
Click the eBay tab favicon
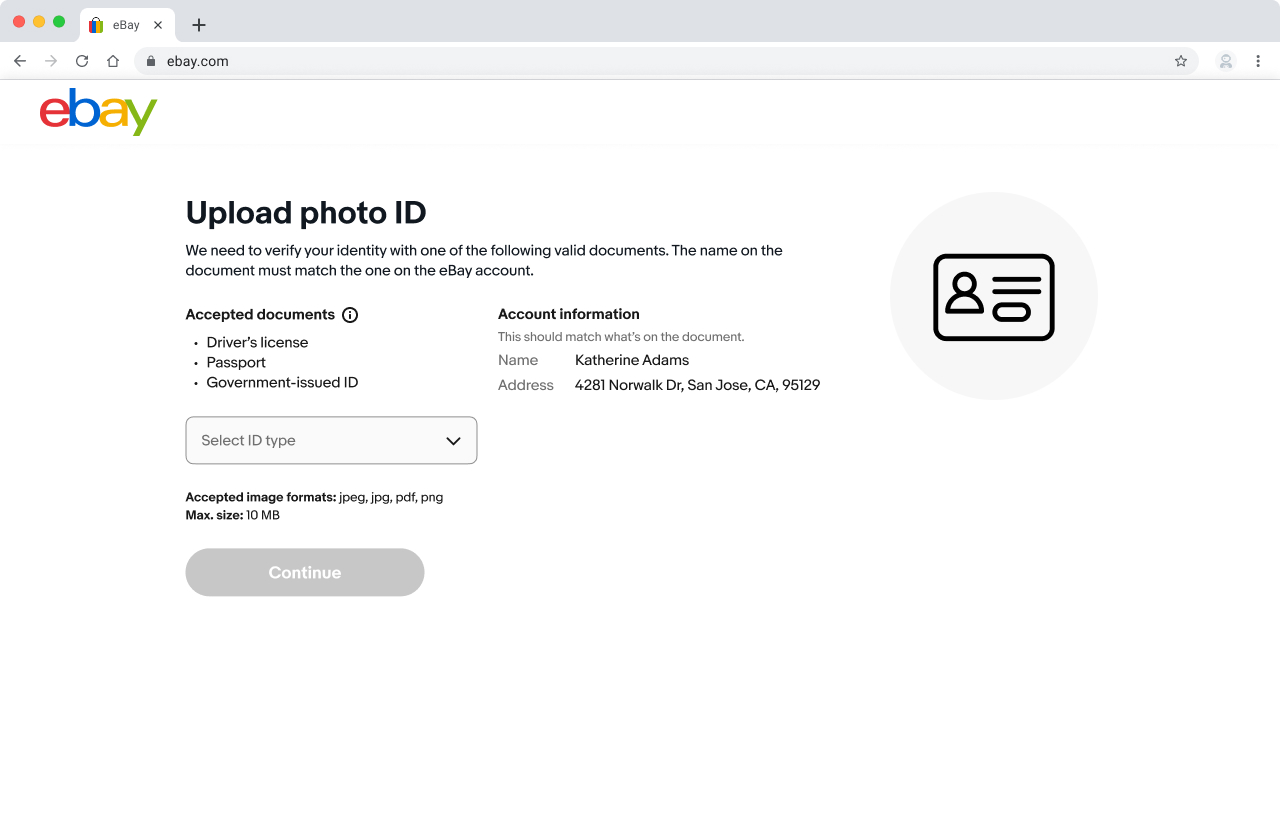click(96, 25)
